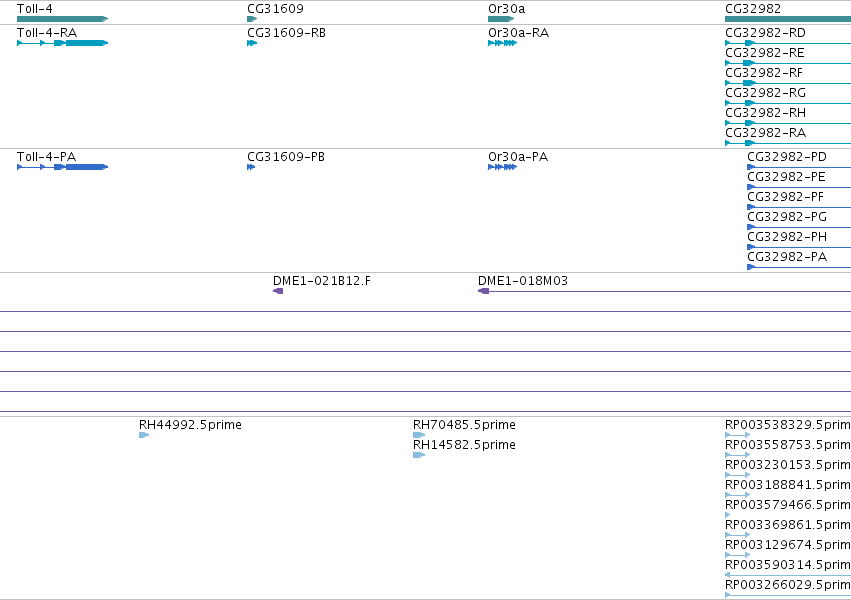851x600 pixels.
Task: Click the RP003230153.5prime label
Action: point(788,465)
